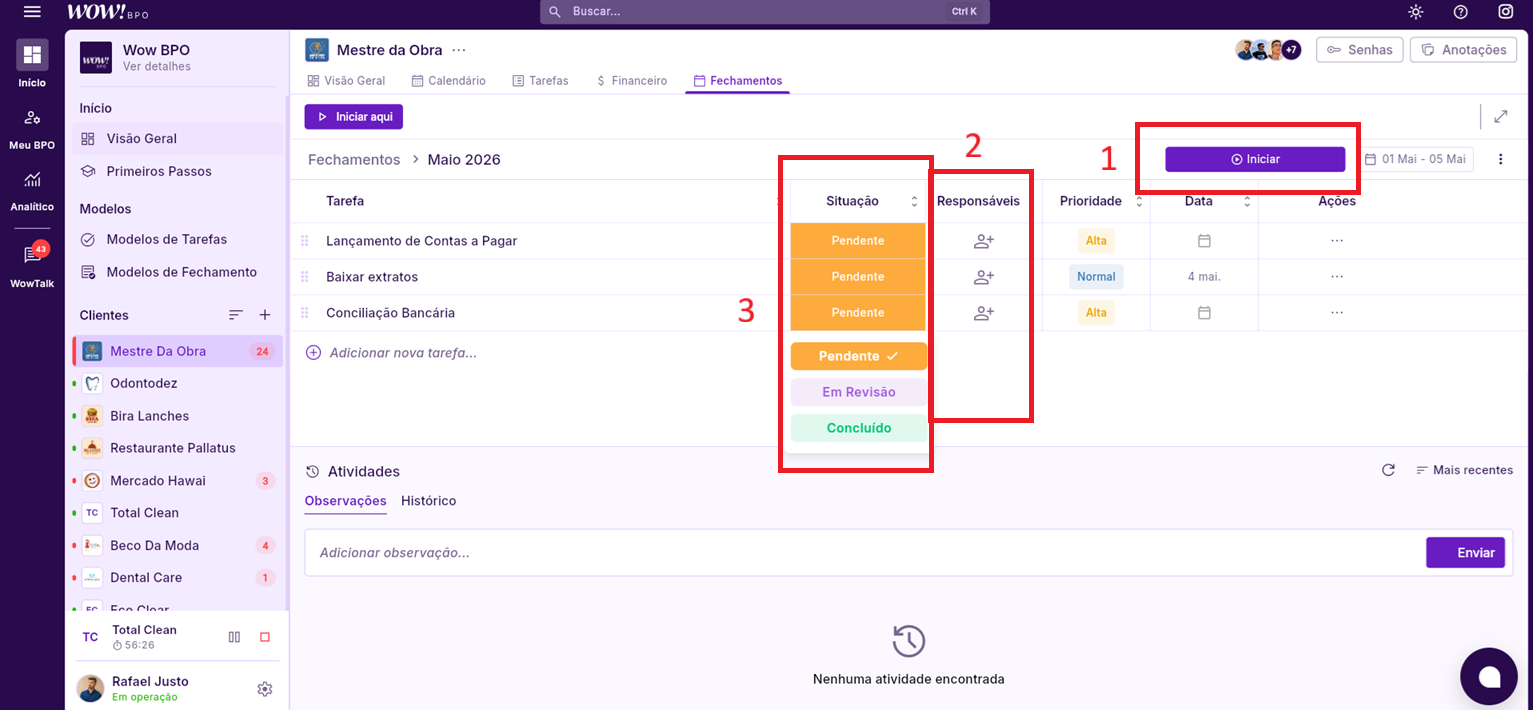The image size is (1533, 710).
Task: Pause the Total Clean timer
Action: click(x=234, y=637)
